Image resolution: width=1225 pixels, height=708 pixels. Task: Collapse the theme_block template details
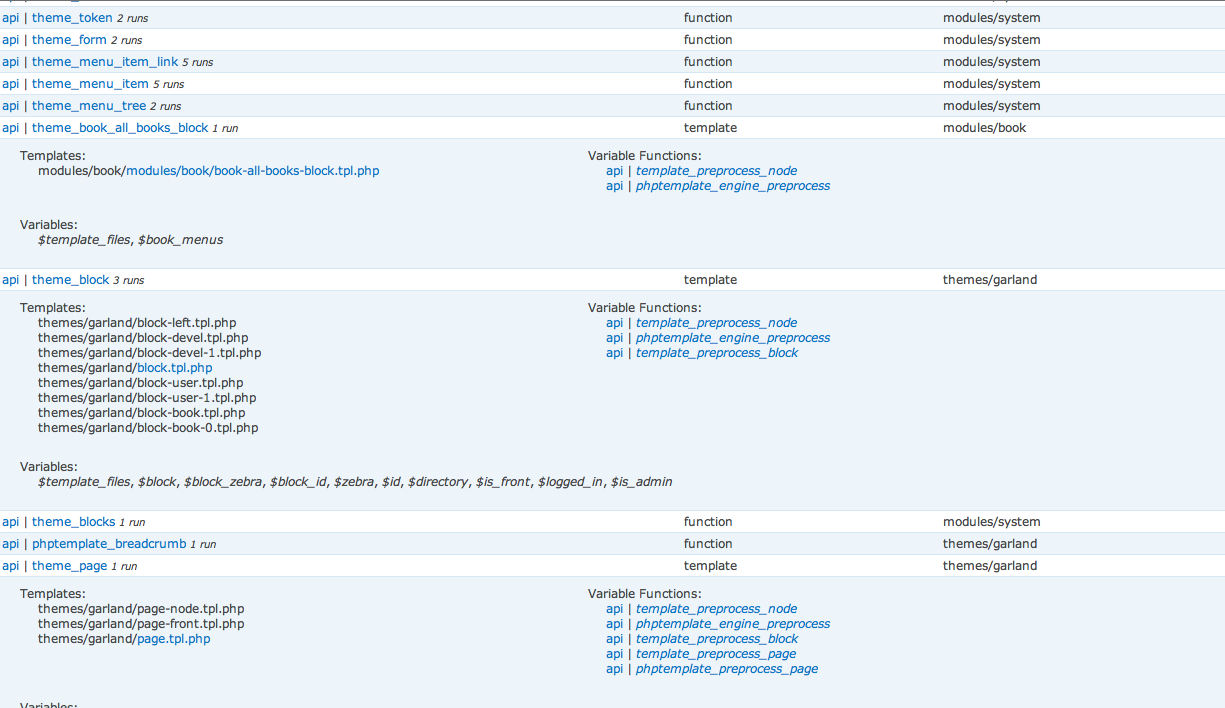pos(70,280)
